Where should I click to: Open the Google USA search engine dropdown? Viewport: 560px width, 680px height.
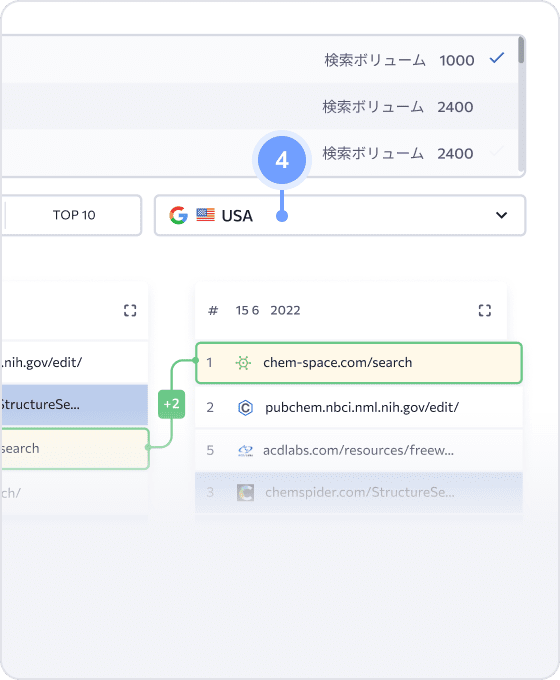pos(340,215)
